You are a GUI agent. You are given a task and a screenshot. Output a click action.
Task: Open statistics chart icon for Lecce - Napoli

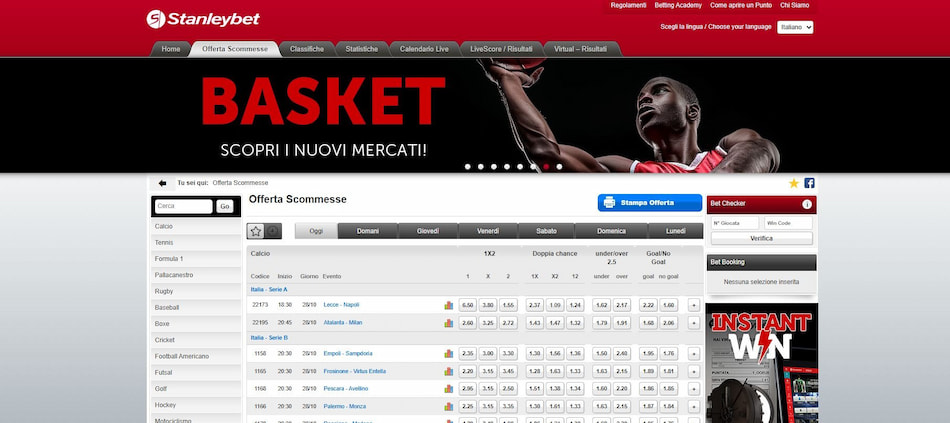[x=448, y=305]
